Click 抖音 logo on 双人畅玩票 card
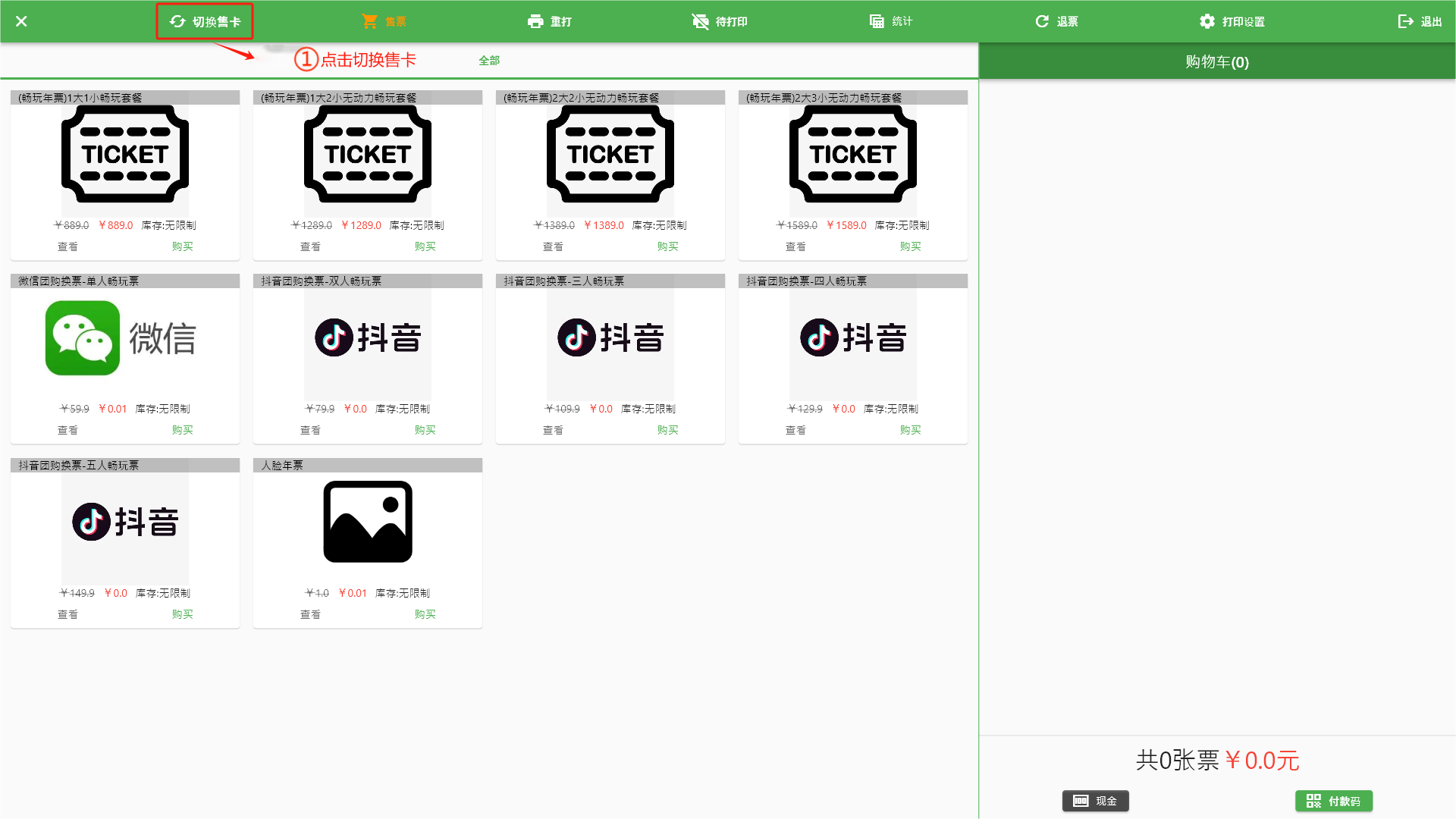This screenshot has height=819, width=1456. [x=368, y=337]
